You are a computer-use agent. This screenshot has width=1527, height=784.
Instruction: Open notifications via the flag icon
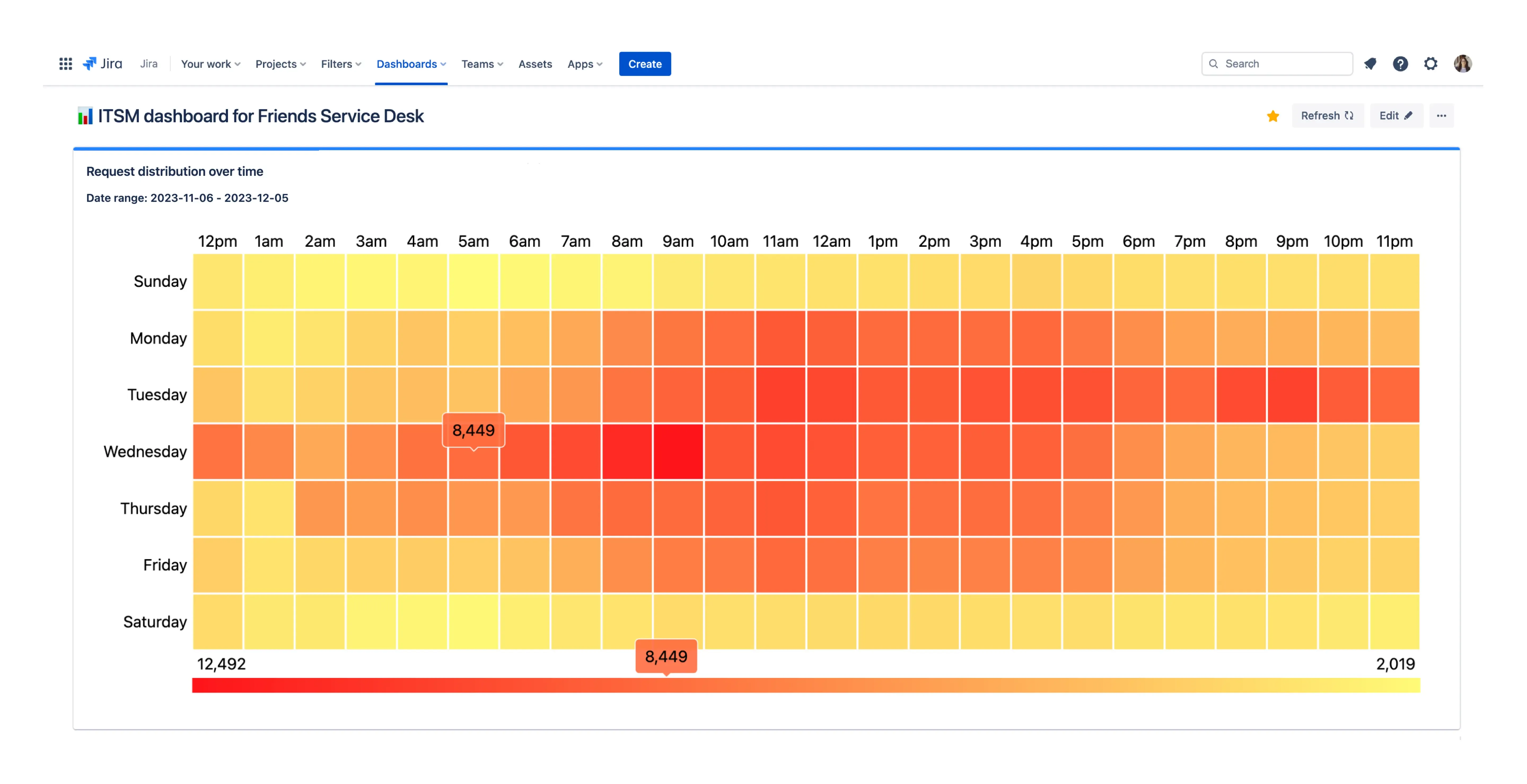click(x=1370, y=63)
